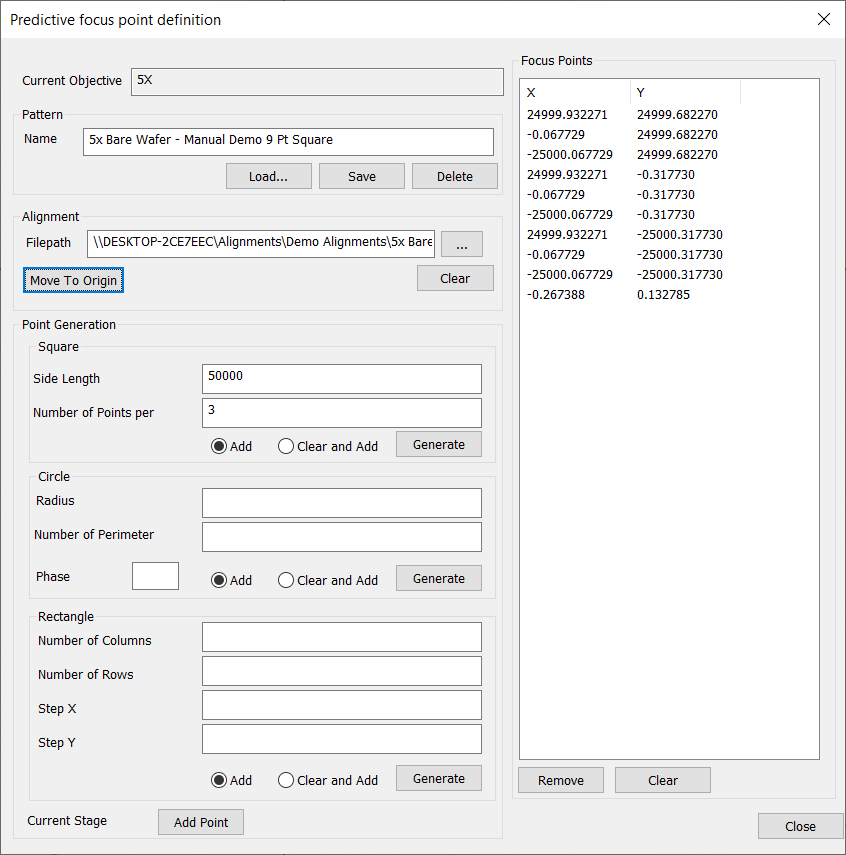This screenshot has height=855, width=846.
Task: Clear the alignment filepath
Action: pos(455,278)
